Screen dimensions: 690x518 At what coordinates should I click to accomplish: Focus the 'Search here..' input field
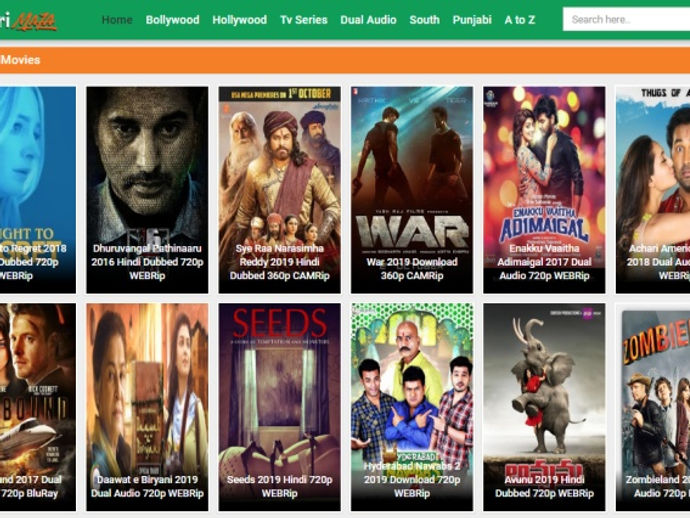point(626,19)
